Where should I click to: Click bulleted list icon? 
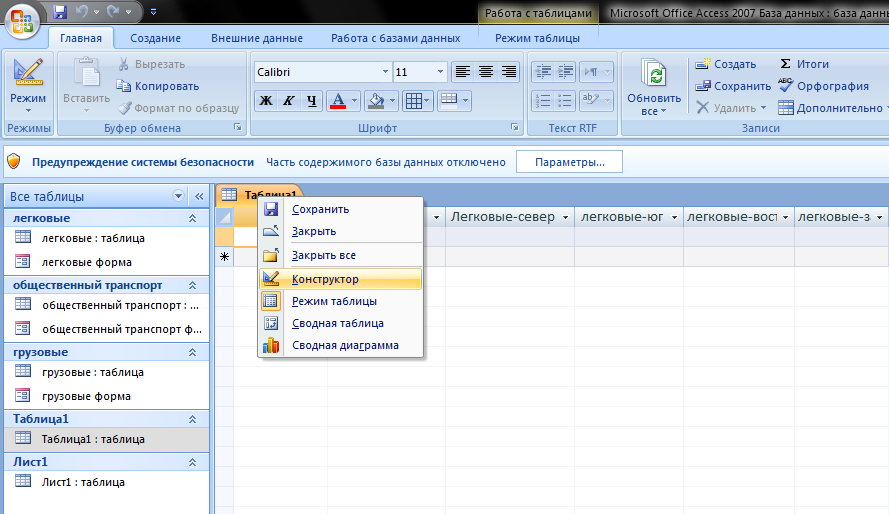point(565,101)
